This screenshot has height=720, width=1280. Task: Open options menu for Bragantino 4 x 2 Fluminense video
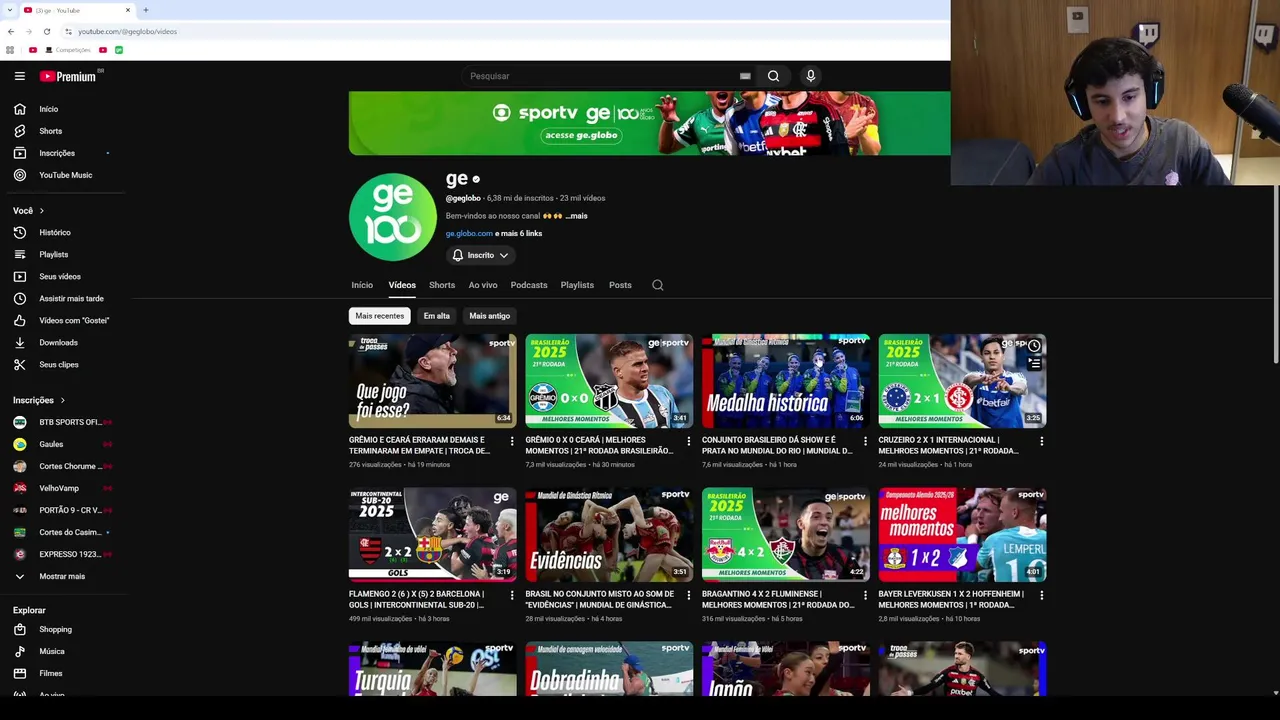coord(865,595)
